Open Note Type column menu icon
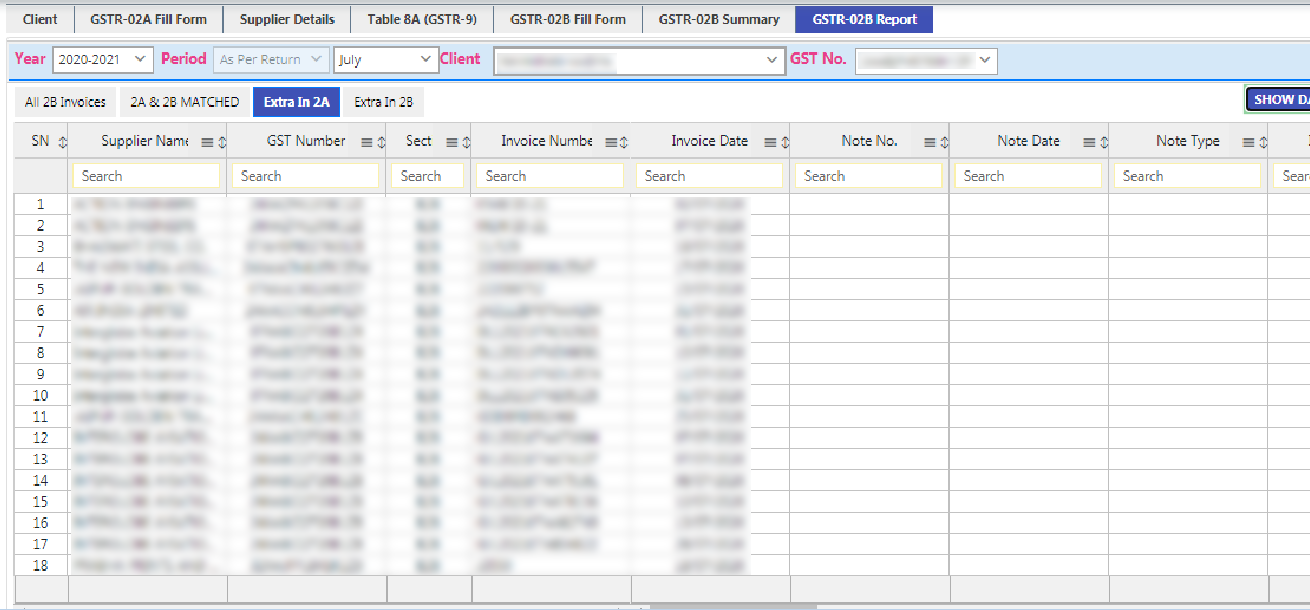Image resolution: width=1310 pixels, height=610 pixels. click(1247, 142)
